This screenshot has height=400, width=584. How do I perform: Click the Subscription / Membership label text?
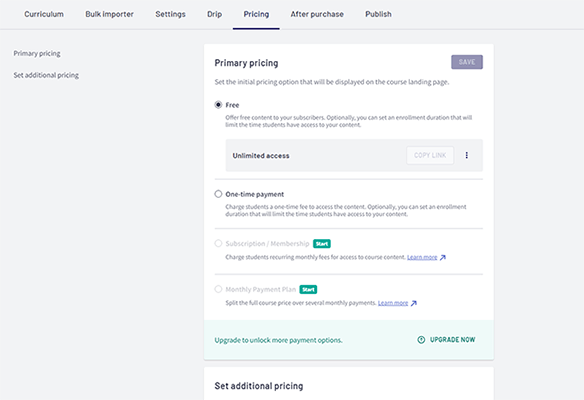coord(267,244)
